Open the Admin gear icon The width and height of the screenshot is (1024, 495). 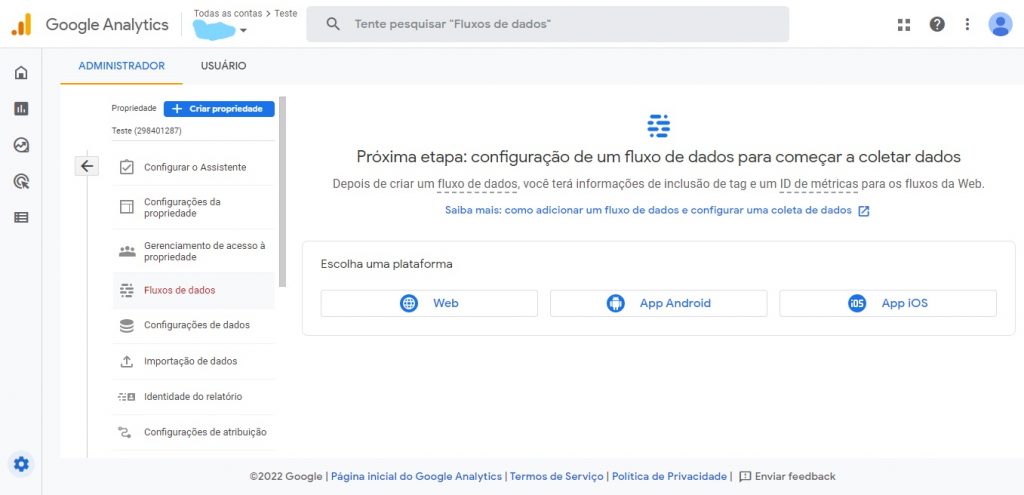point(21,464)
